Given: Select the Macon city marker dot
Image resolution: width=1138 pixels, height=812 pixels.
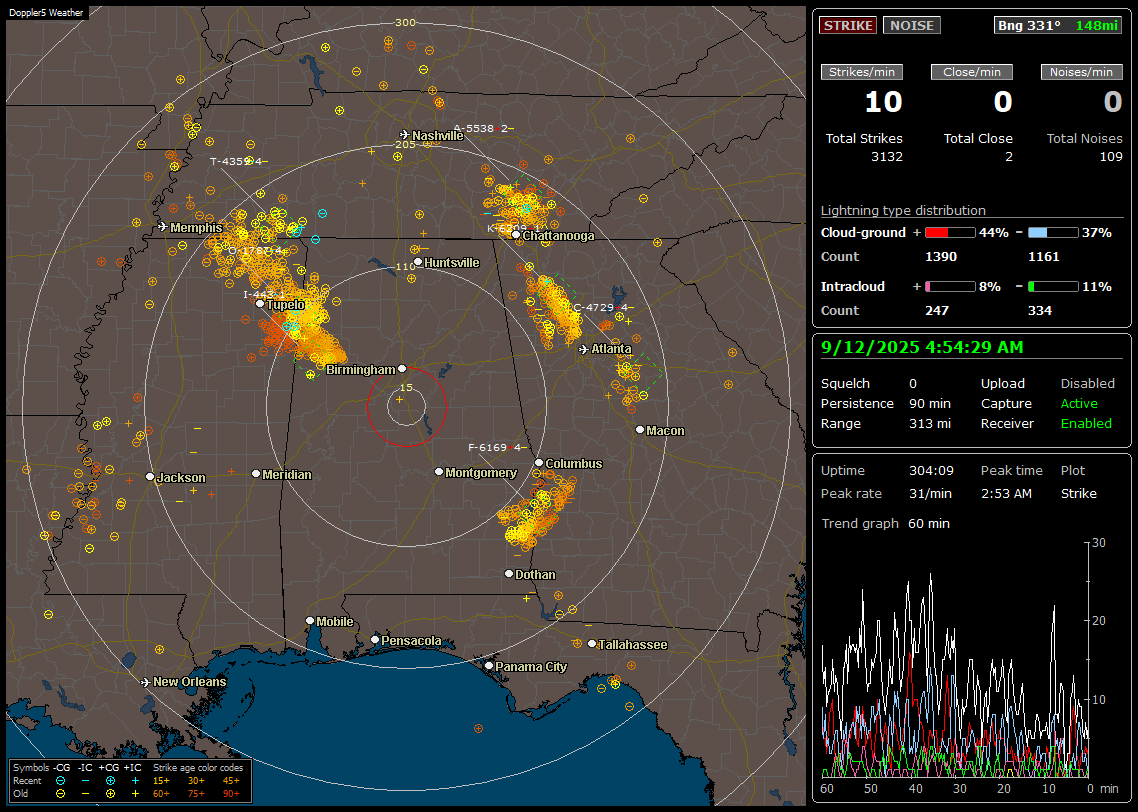Looking at the screenshot, I should [x=639, y=430].
